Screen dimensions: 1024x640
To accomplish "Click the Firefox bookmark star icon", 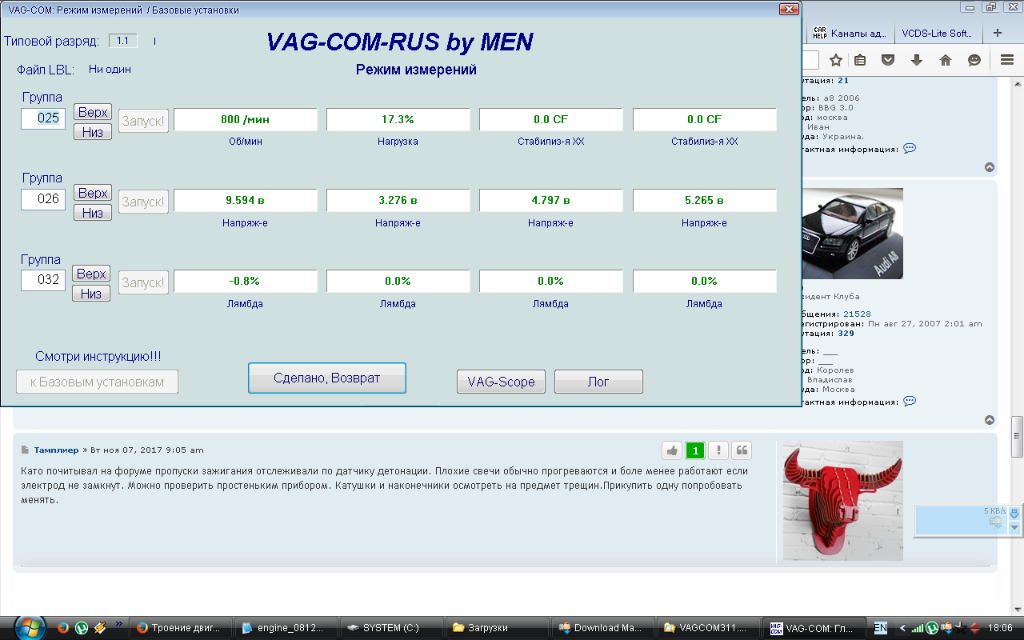I will [x=836, y=60].
